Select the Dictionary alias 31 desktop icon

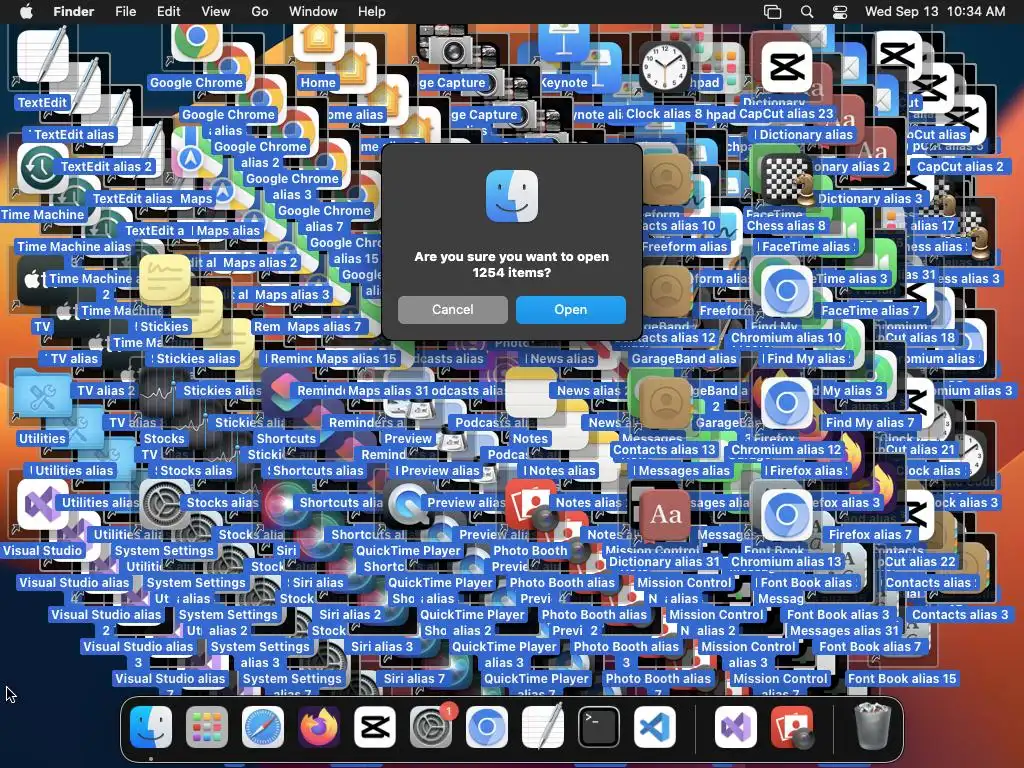tap(665, 515)
